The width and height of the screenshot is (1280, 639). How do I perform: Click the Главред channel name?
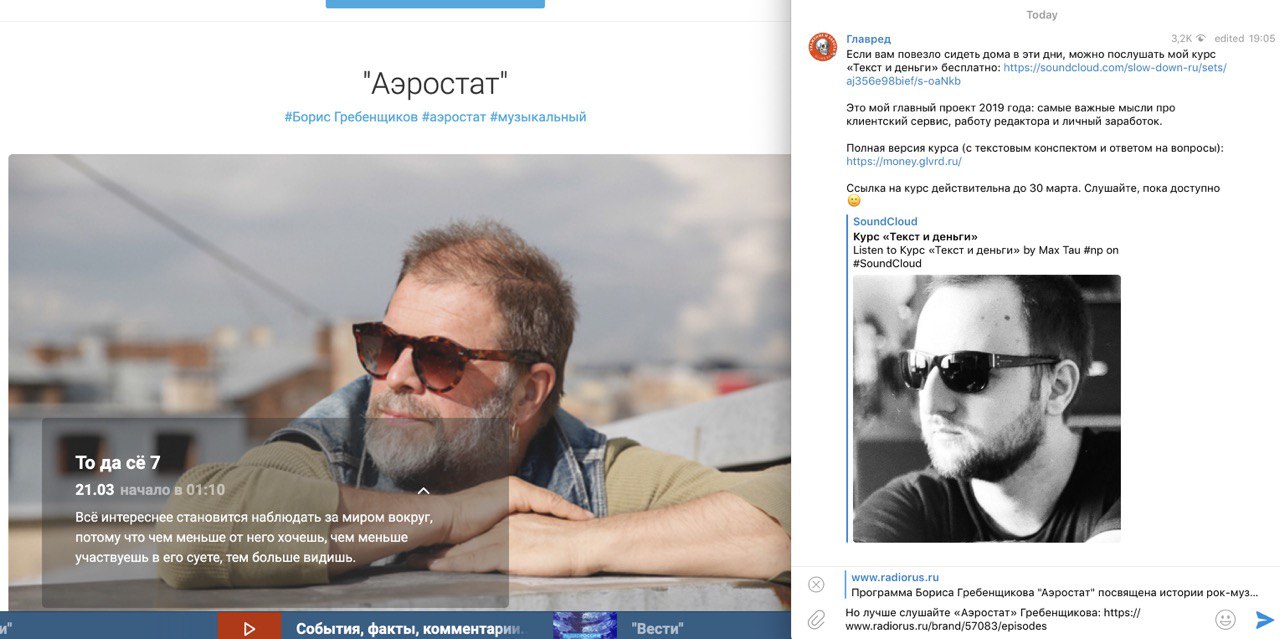click(868, 39)
